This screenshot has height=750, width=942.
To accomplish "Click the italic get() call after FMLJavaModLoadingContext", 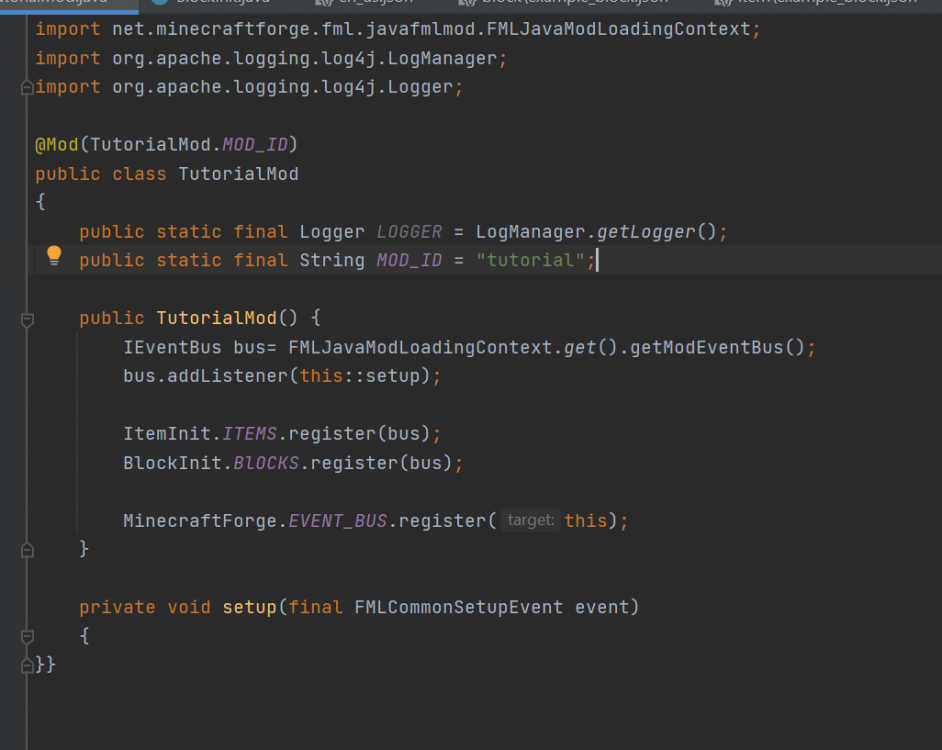I will click(580, 347).
